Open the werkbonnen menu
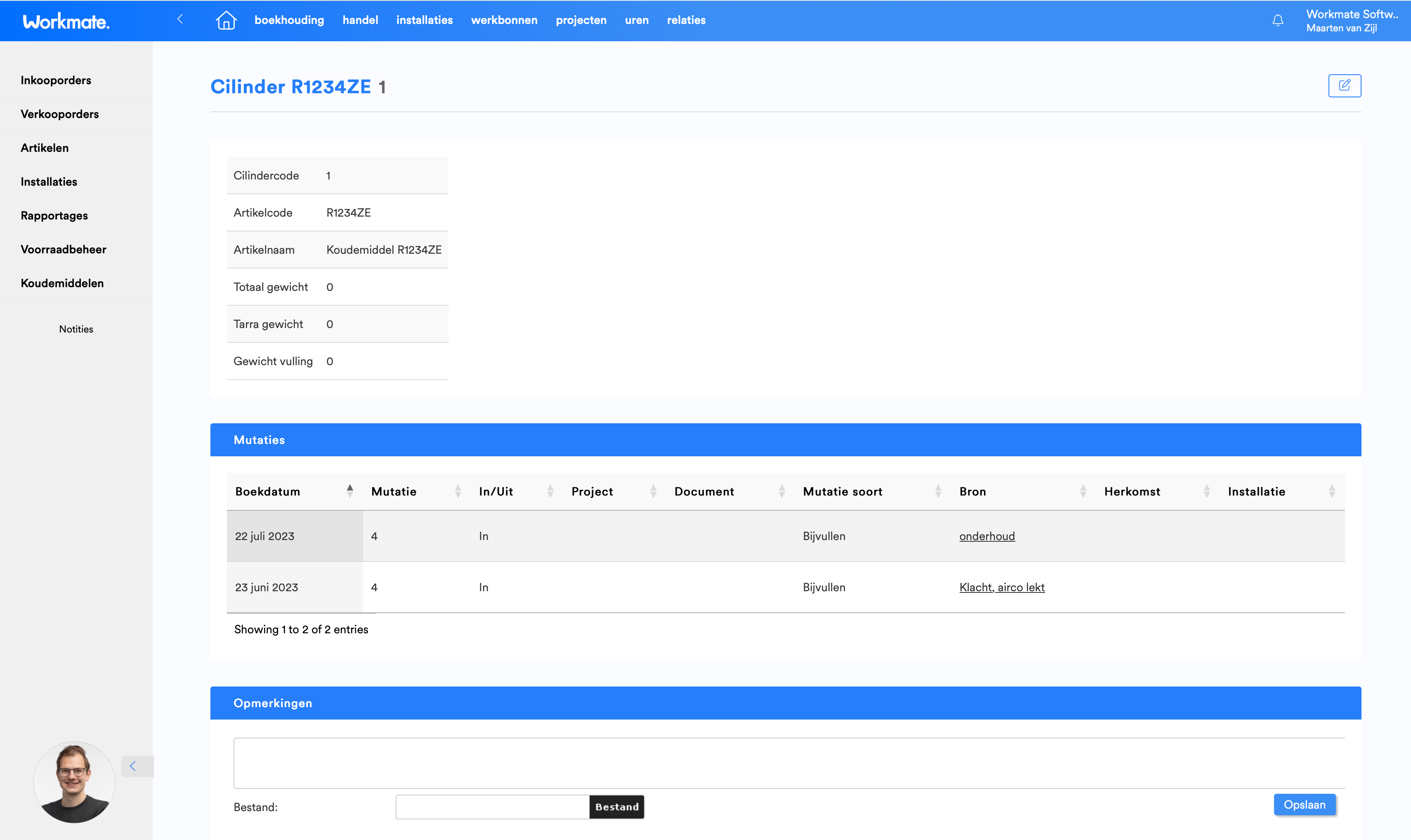The width and height of the screenshot is (1411, 840). pos(504,20)
